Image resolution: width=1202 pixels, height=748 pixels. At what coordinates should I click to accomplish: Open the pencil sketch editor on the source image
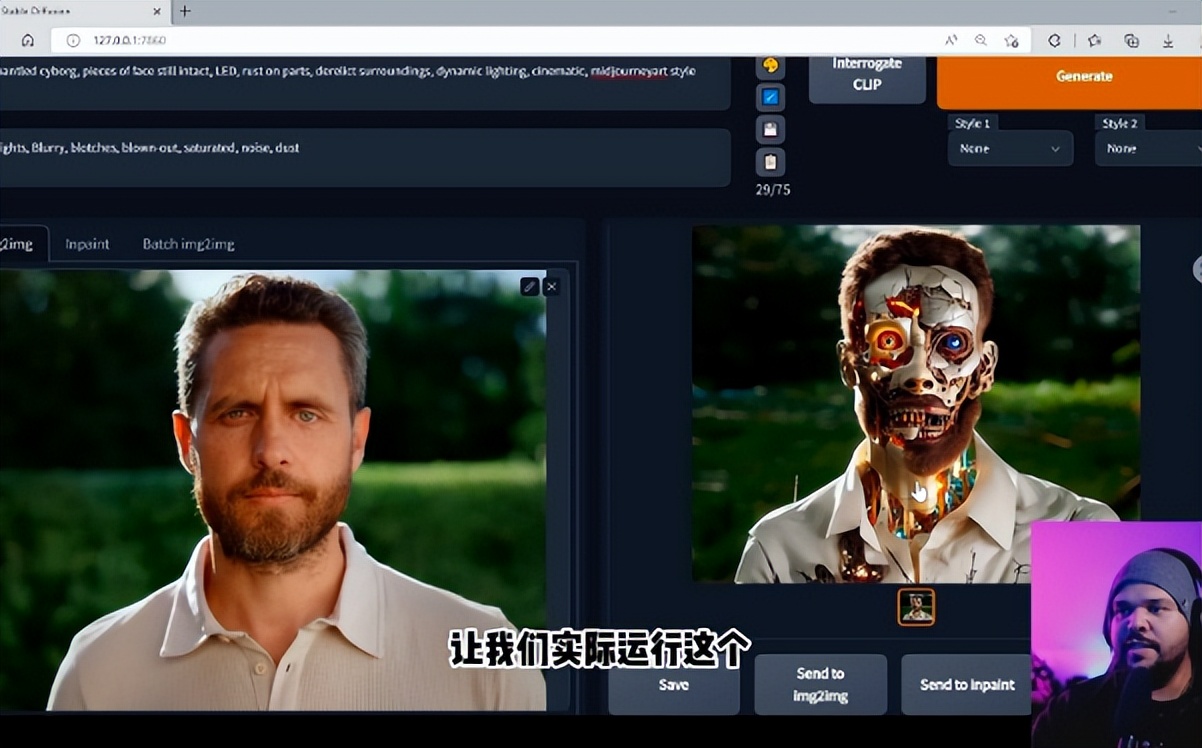tap(530, 286)
